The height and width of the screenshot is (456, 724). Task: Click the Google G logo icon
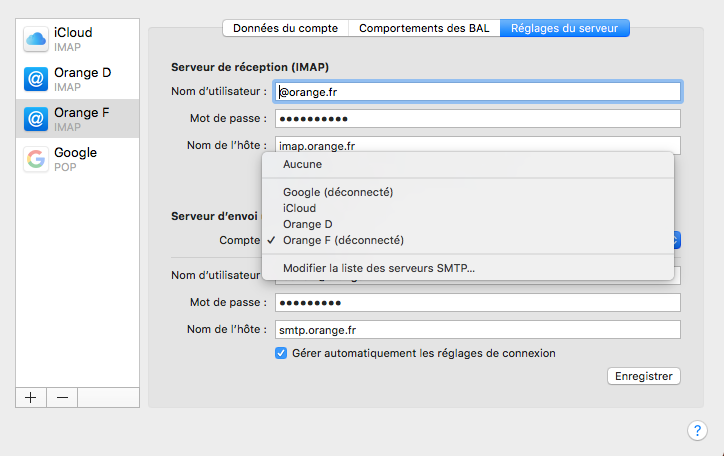tap(36, 159)
